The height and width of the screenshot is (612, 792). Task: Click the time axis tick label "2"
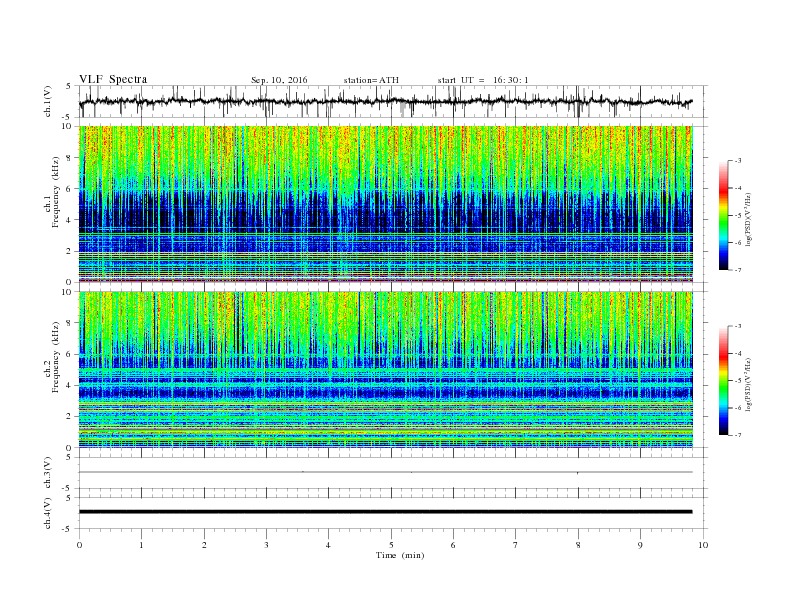[x=204, y=545]
